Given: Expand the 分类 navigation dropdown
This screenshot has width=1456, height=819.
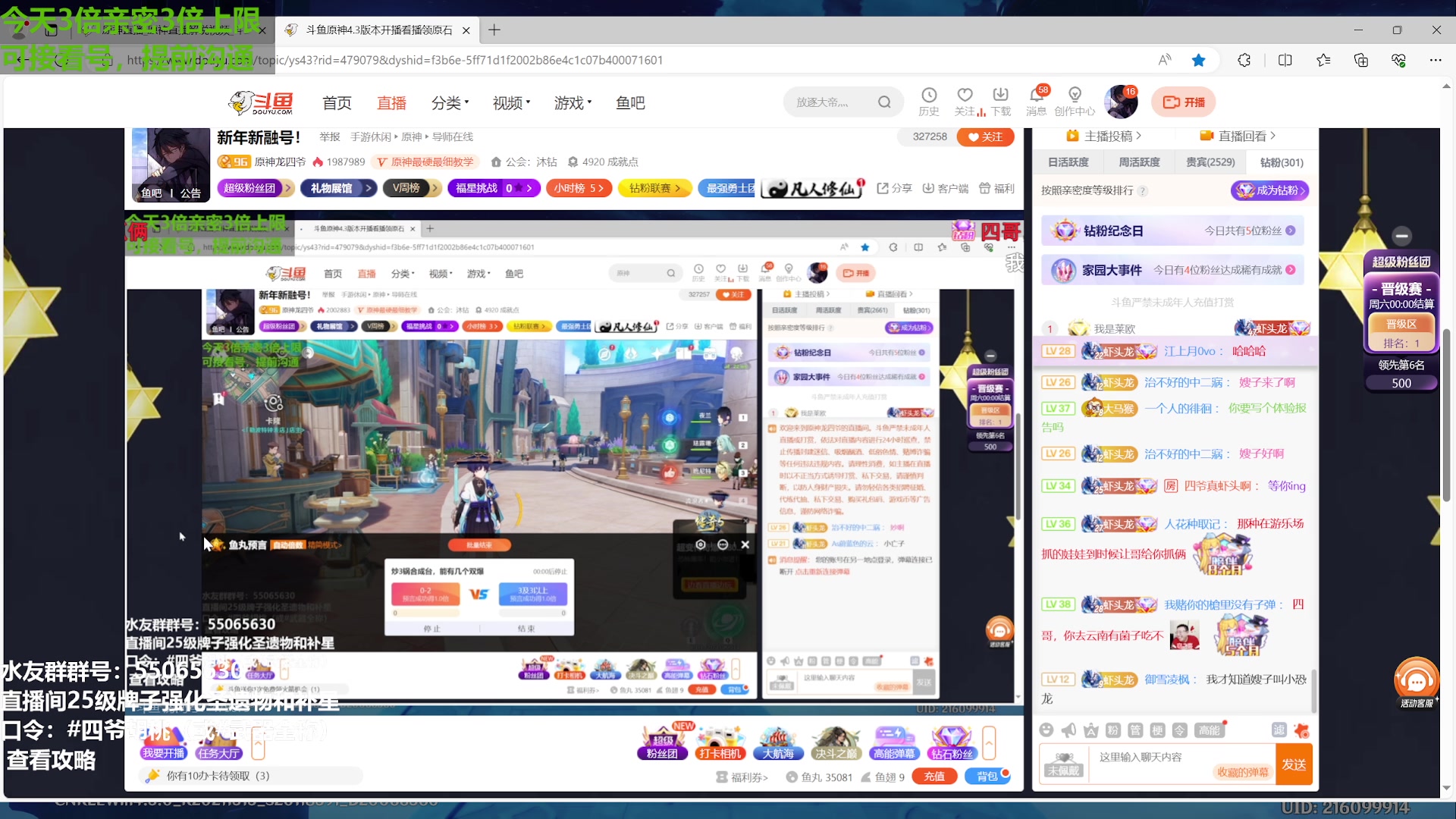Looking at the screenshot, I should point(450,103).
